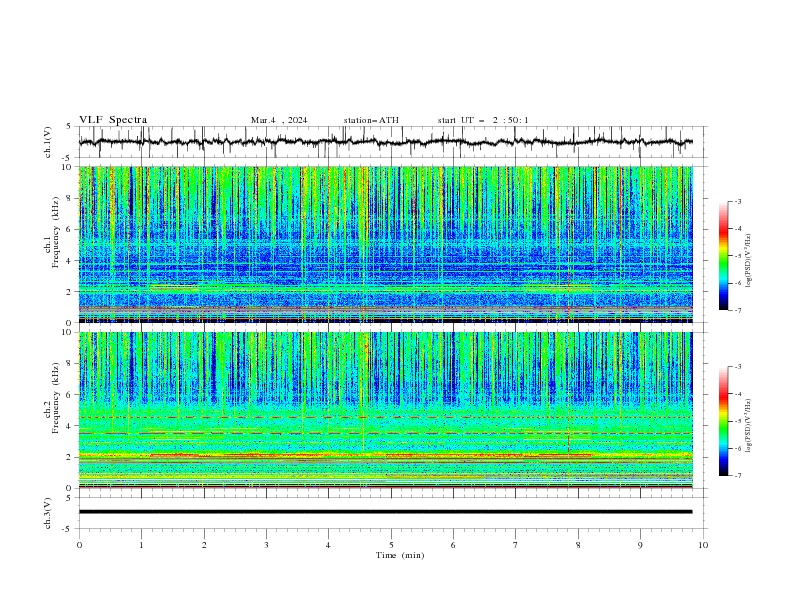792x612 pixels.
Task: Click time axis tick label "9"
Action: 640,545
